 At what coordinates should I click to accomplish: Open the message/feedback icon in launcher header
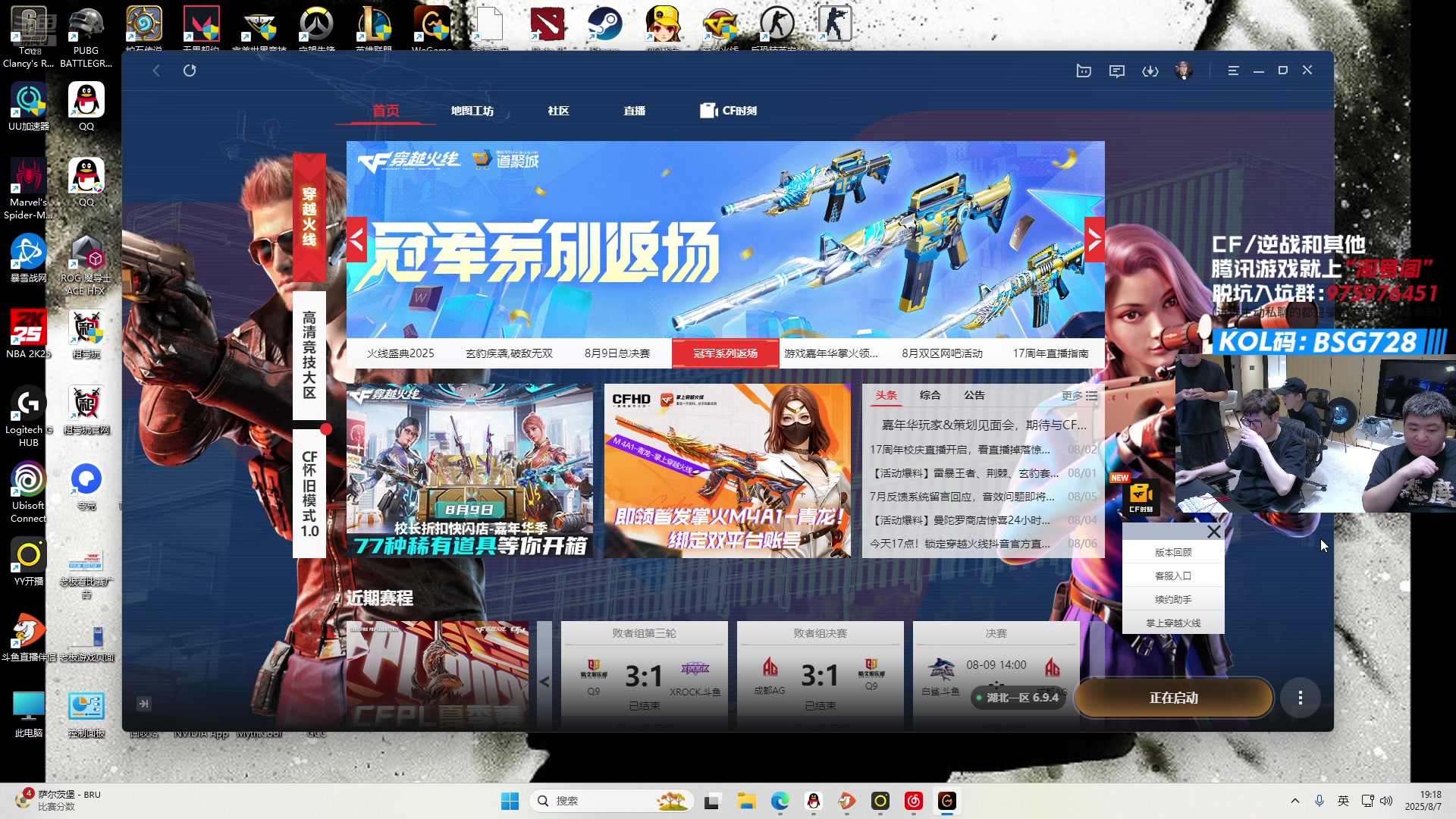click(1117, 71)
